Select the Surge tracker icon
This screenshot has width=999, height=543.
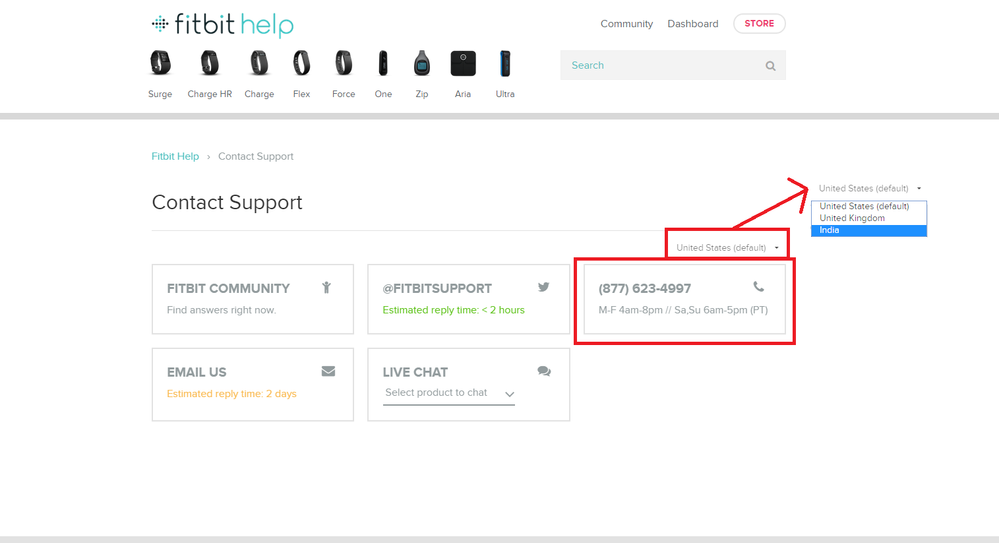[160, 63]
